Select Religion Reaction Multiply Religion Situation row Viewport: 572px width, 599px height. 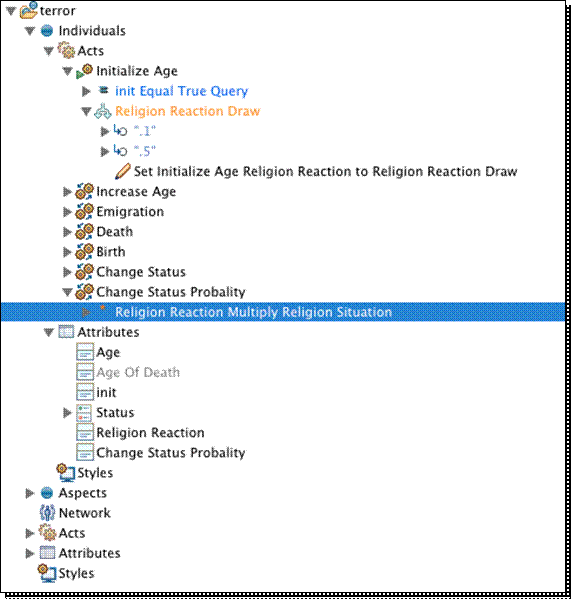283,312
